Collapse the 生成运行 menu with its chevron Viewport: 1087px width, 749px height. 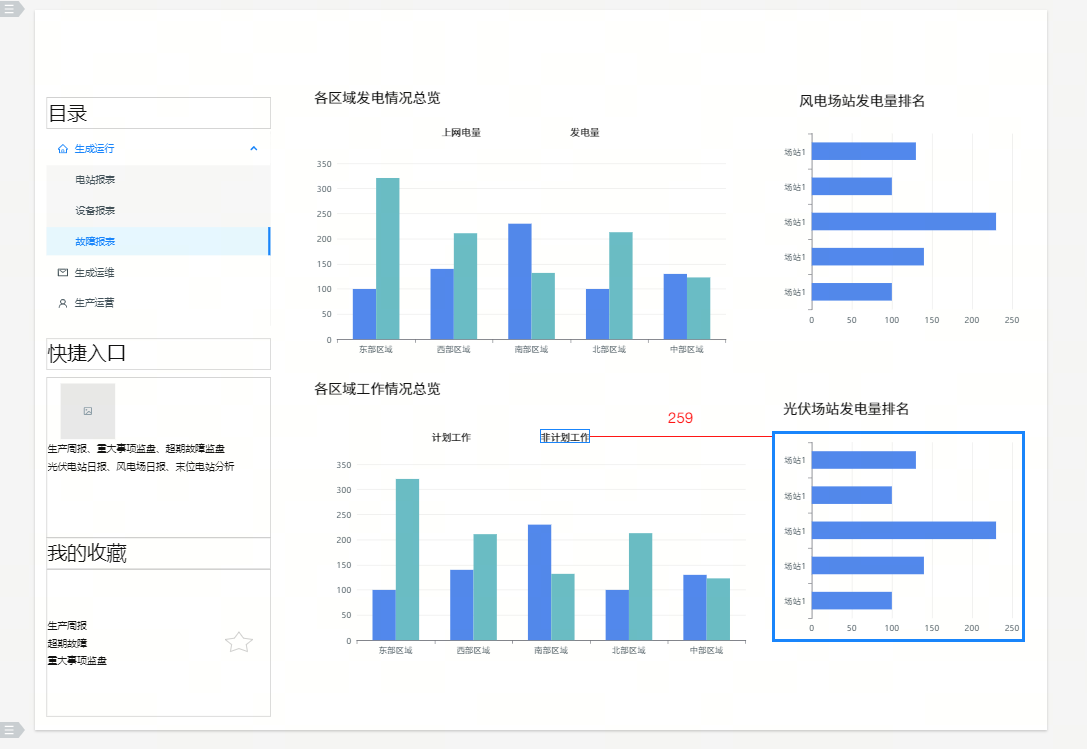254,148
